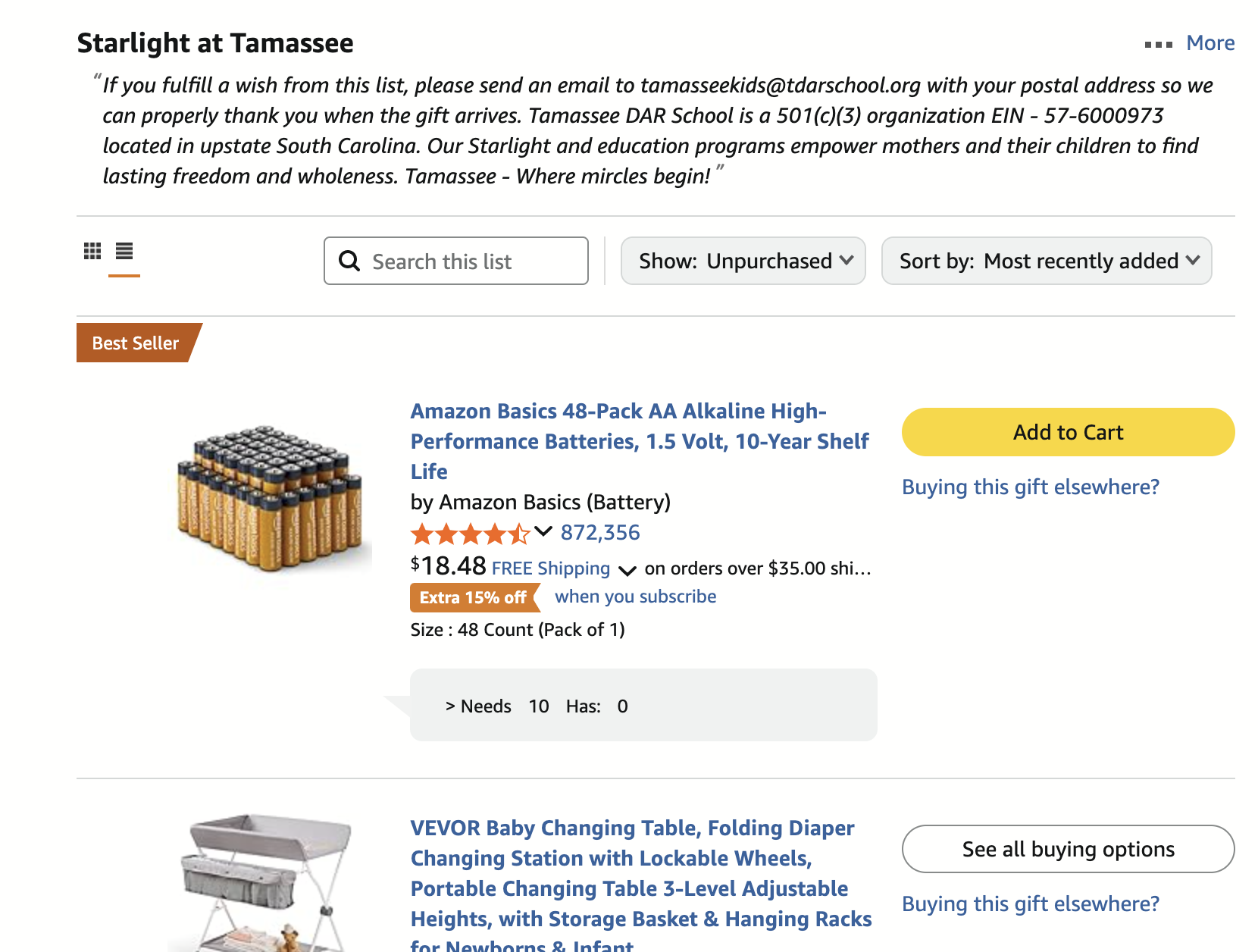Expand FREE Shipping details arrow
The width and height of the screenshot is (1258, 952).
(x=627, y=570)
